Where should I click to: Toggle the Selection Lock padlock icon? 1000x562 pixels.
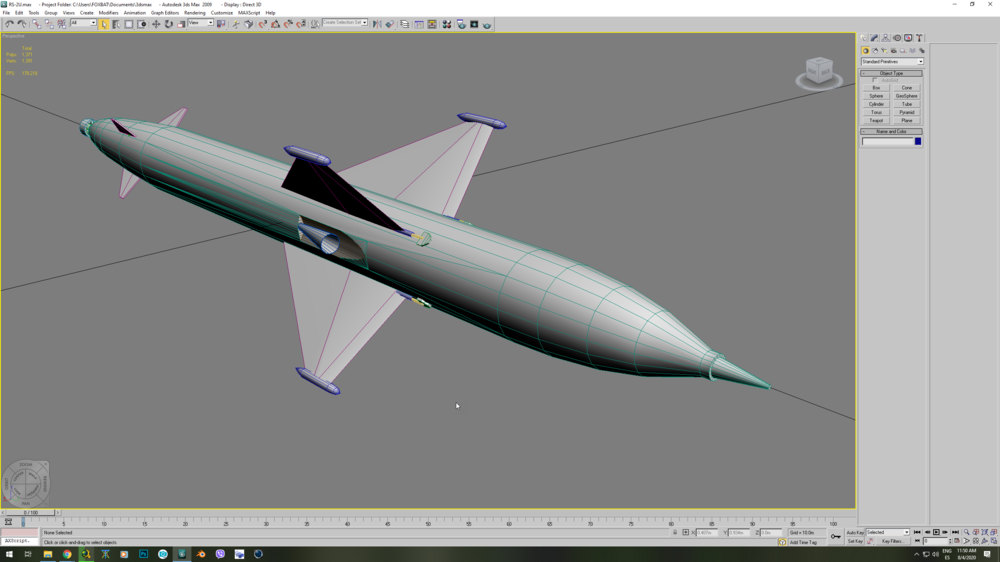tap(675, 532)
